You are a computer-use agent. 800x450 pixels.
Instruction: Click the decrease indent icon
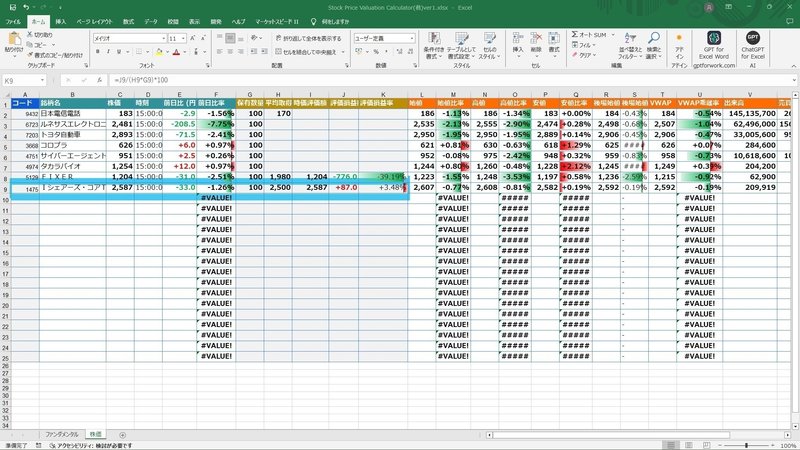pyautogui.click(x=254, y=52)
